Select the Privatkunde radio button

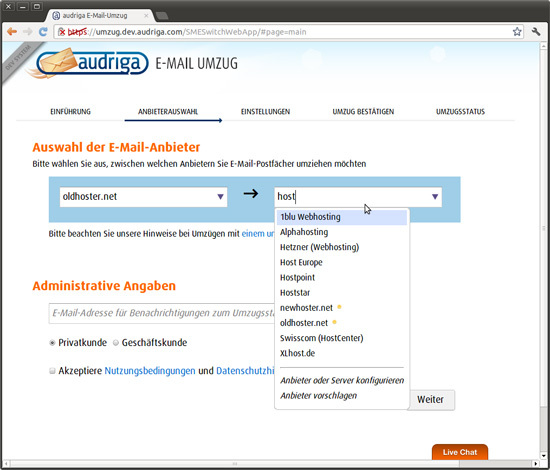point(52,343)
